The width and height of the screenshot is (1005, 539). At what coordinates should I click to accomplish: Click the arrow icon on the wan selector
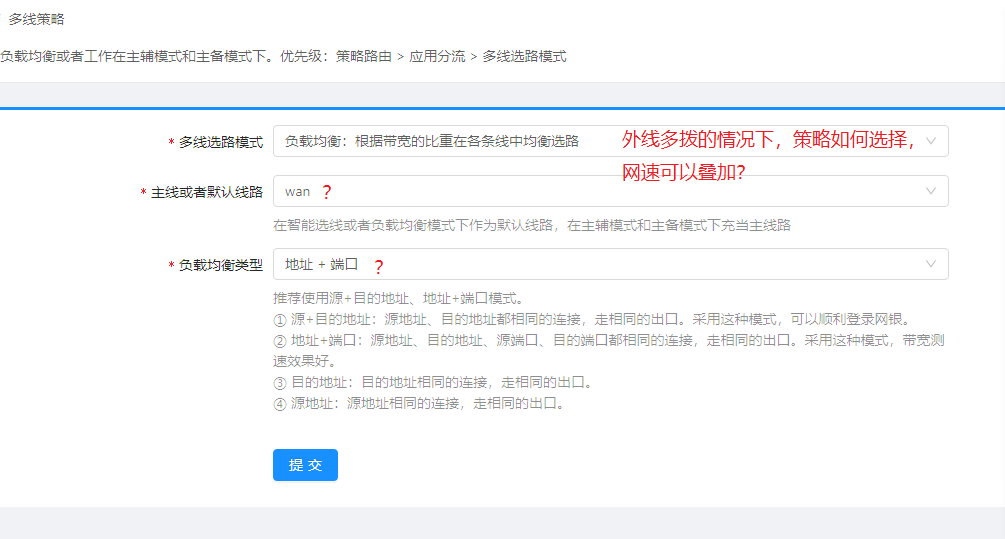pos(931,191)
